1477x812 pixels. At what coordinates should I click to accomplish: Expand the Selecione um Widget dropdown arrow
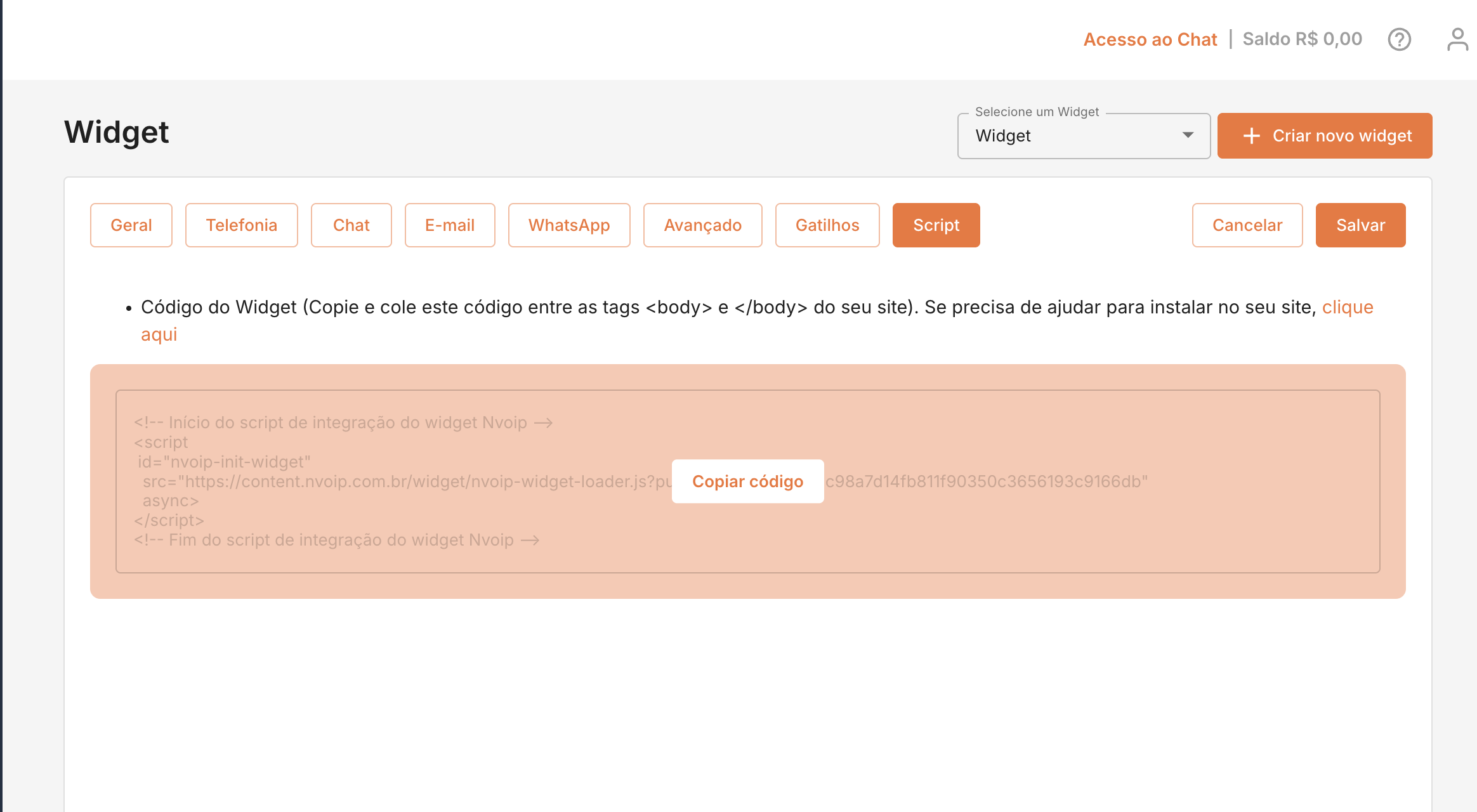pyautogui.click(x=1188, y=135)
